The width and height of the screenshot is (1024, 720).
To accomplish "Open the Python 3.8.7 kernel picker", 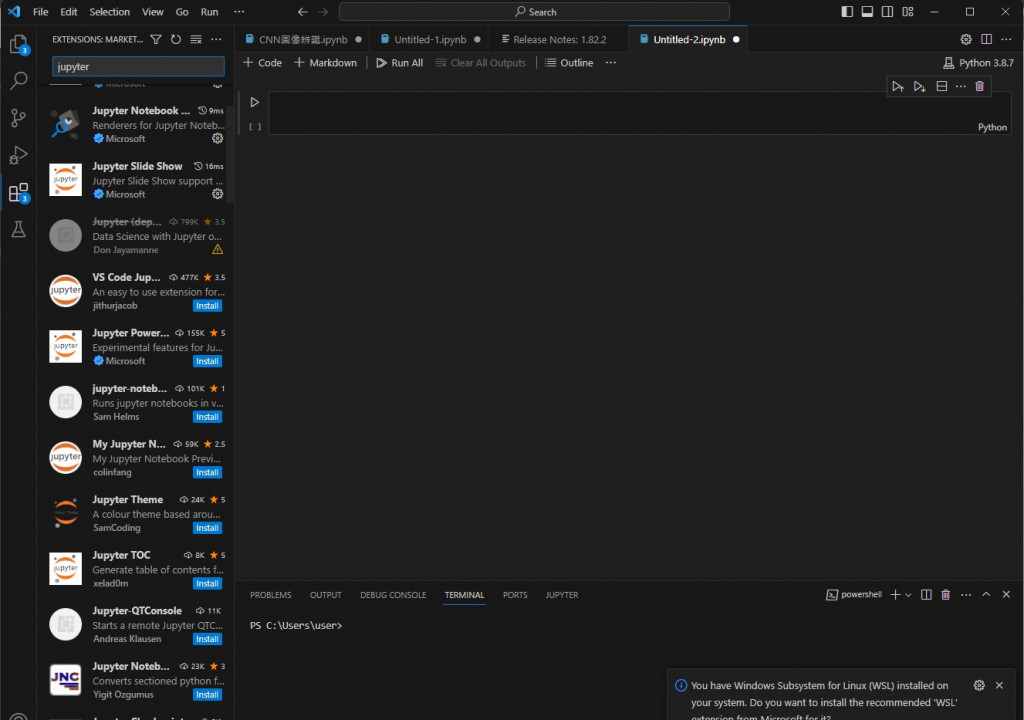I will tap(978, 63).
